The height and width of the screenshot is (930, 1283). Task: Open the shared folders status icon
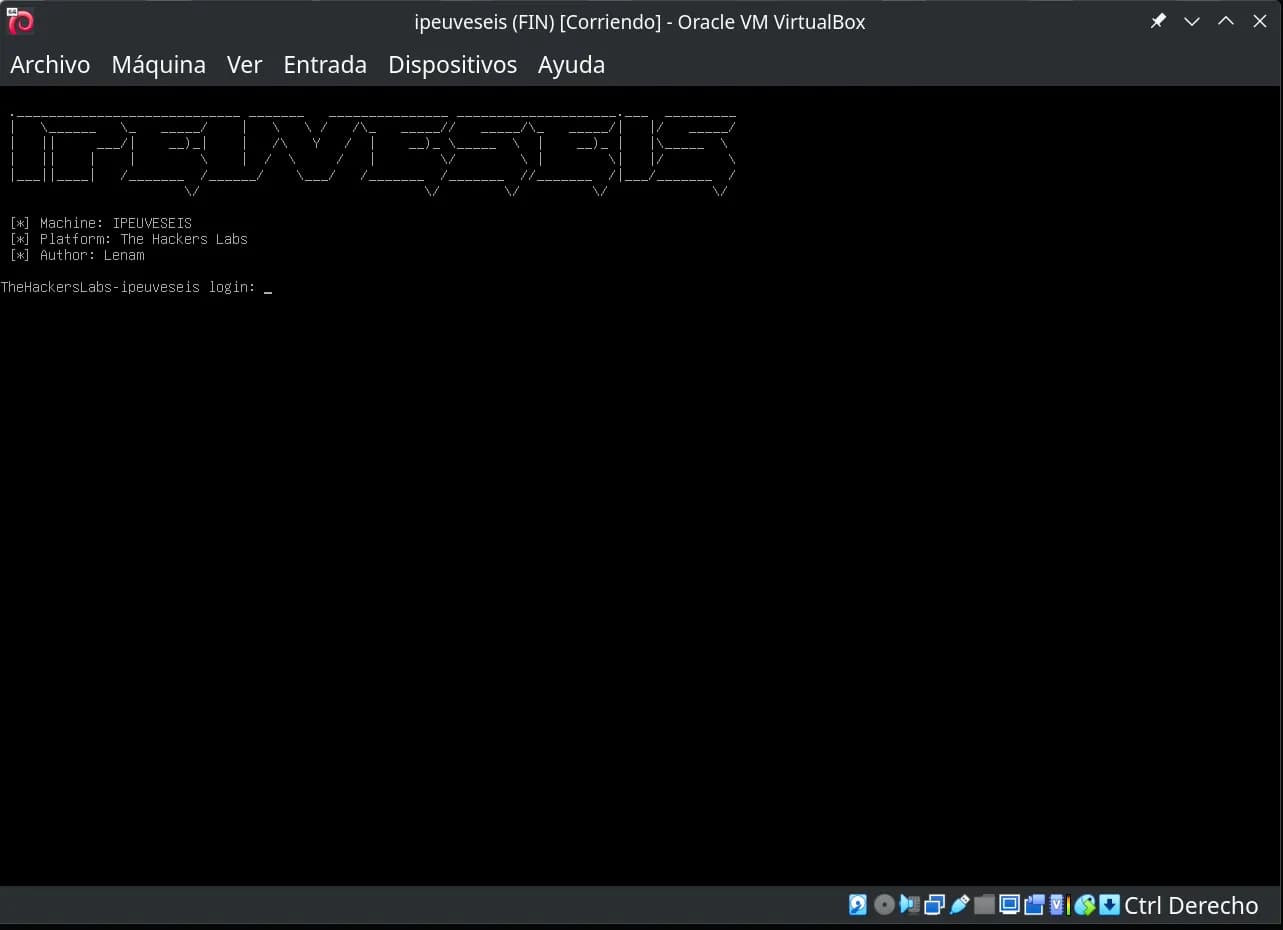tap(984, 905)
